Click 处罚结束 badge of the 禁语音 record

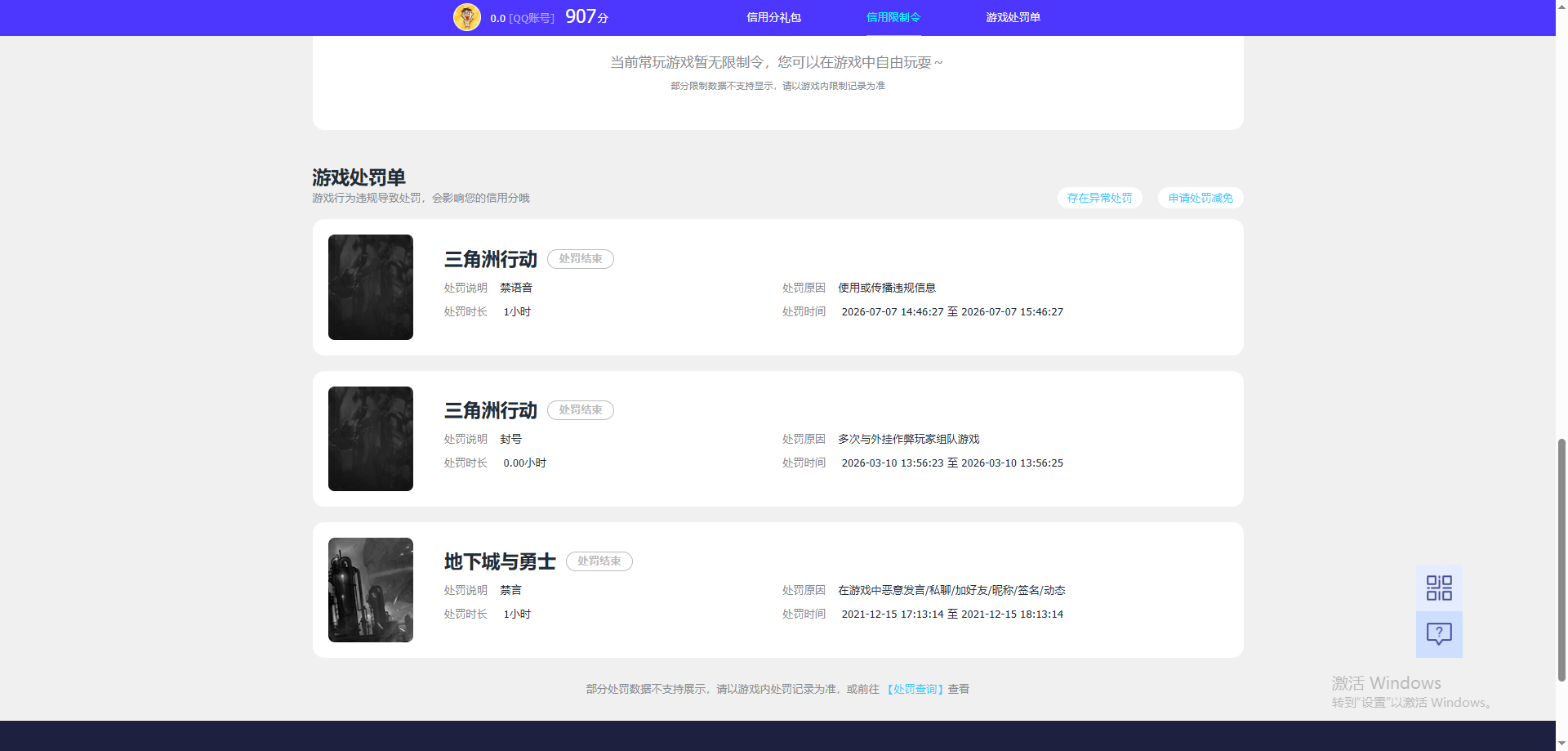pyautogui.click(x=581, y=259)
